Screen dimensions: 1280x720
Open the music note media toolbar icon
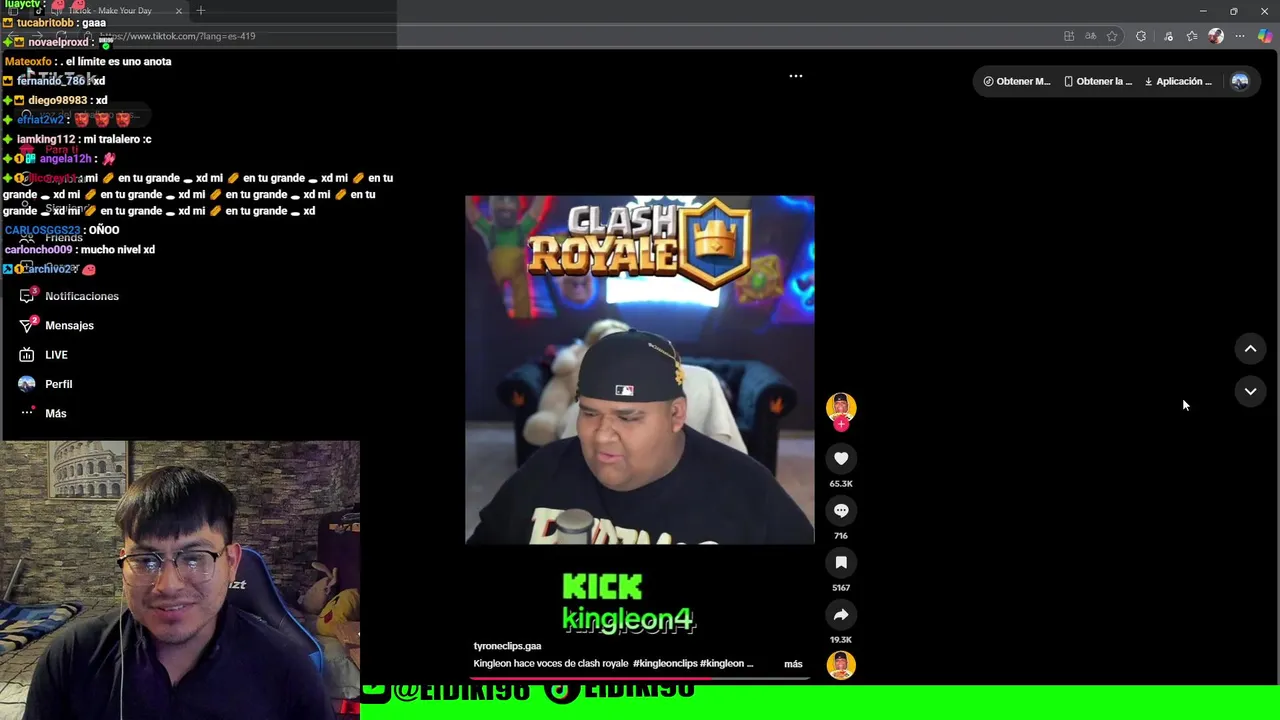1168,36
